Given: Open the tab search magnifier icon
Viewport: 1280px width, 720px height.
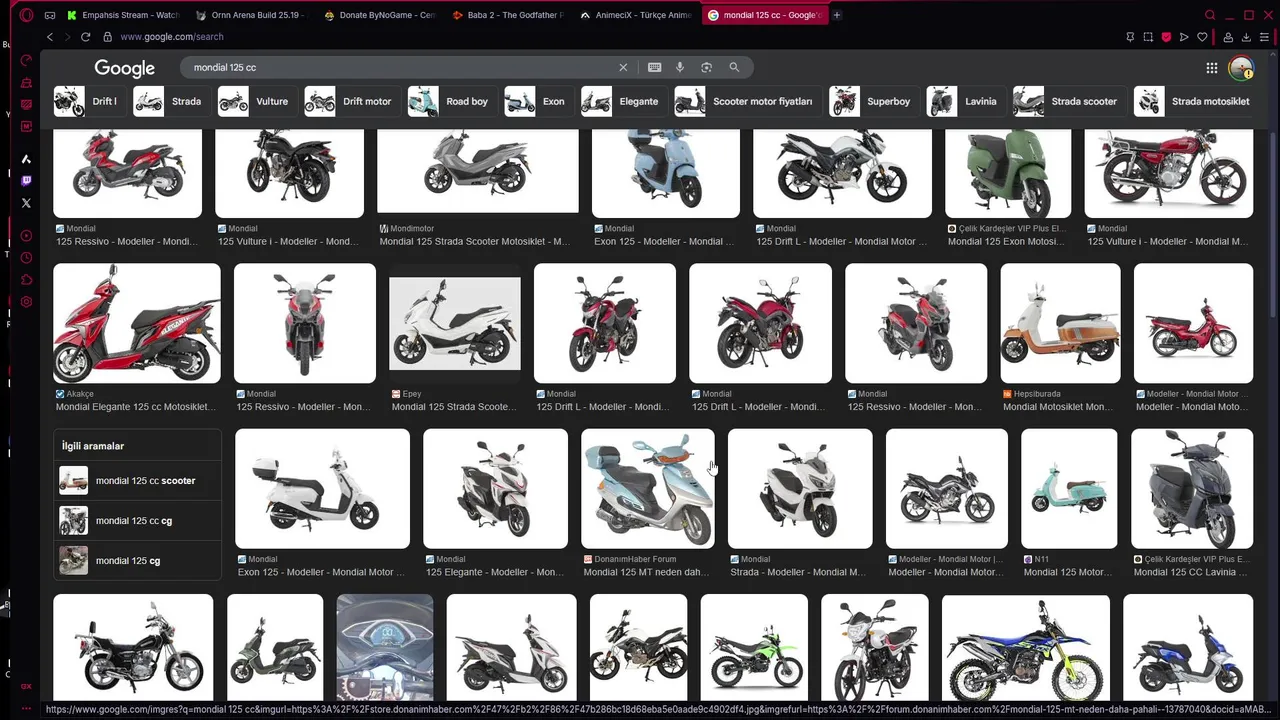Looking at the screenshot, I should pos(1210,15).
